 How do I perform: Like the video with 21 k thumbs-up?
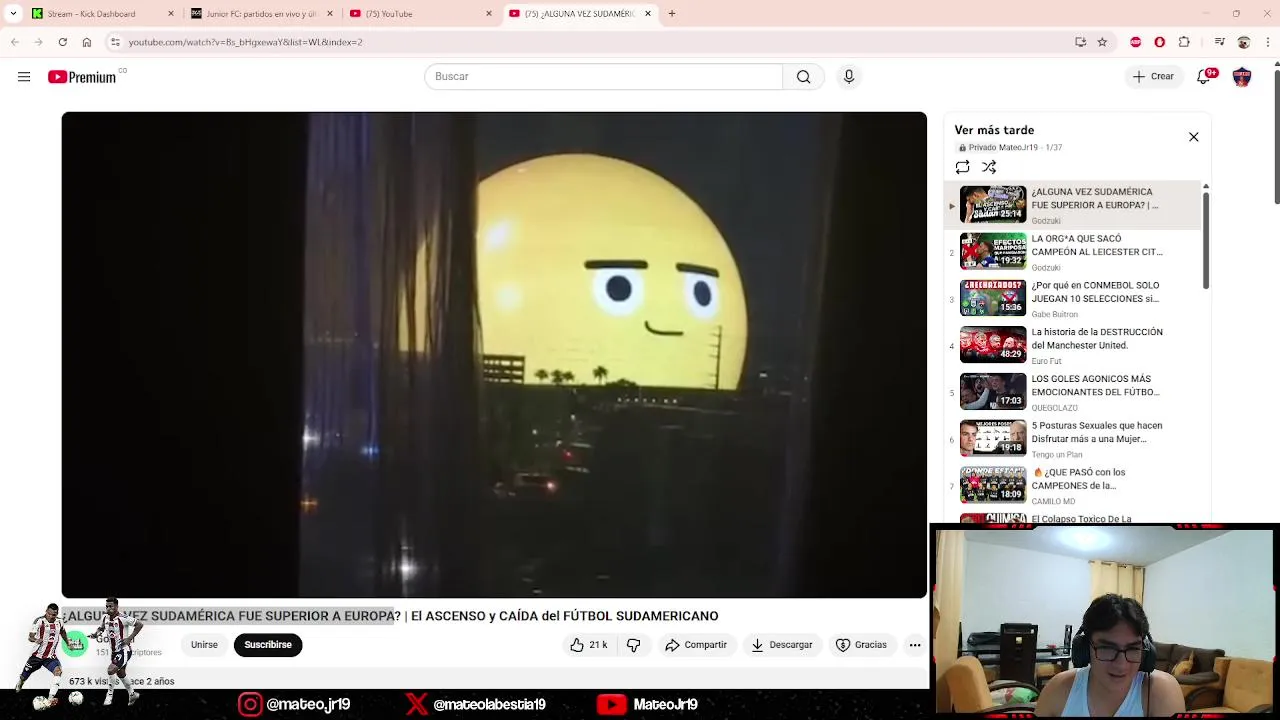click(589, 645)
